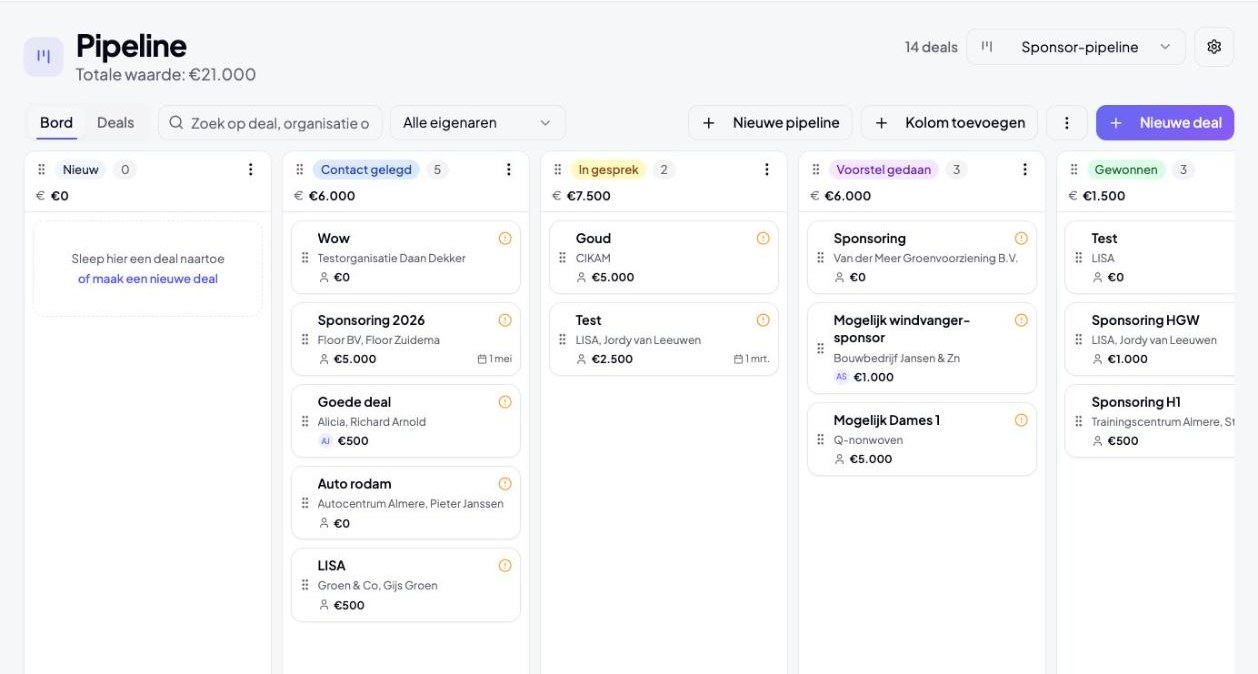Image resolution: width=1258 pixels, height=674 pixels.
Task: Click the warning icon on LISA deal card
Action: (x=505, y=566)
